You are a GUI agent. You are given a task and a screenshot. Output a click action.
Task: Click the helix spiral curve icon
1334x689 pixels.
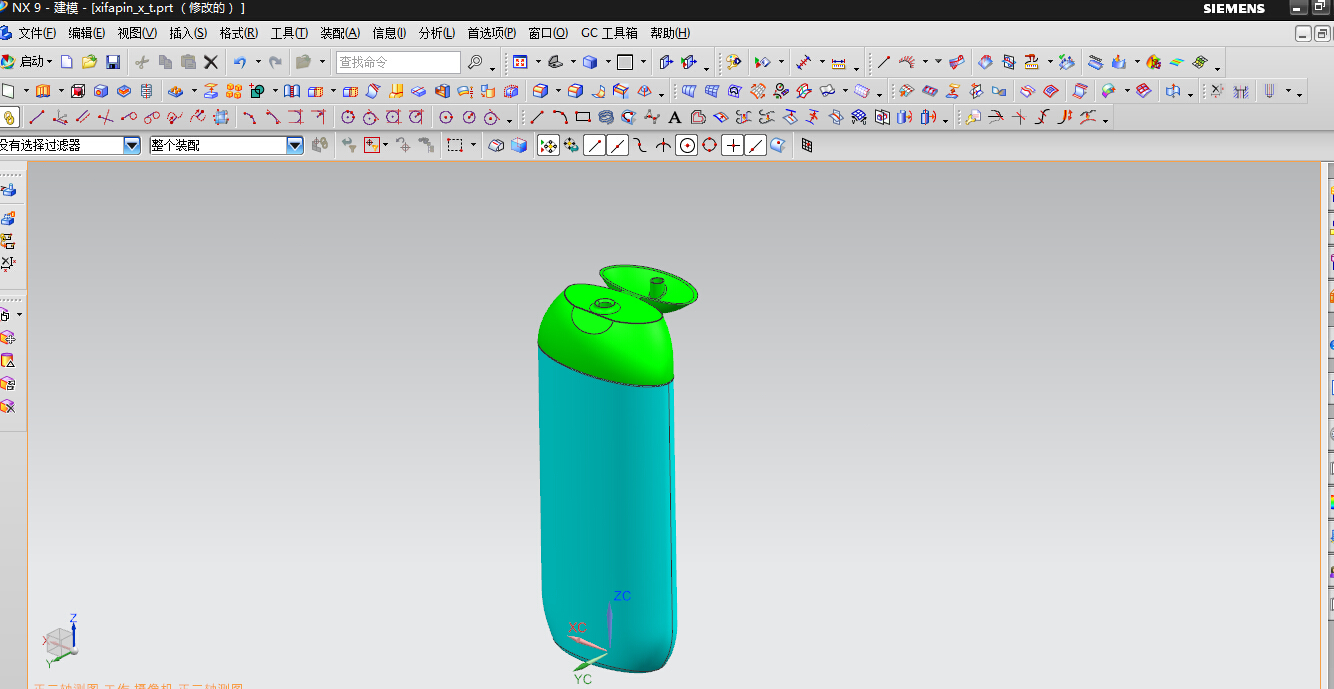pyautogui.click(x=606, y=117)
